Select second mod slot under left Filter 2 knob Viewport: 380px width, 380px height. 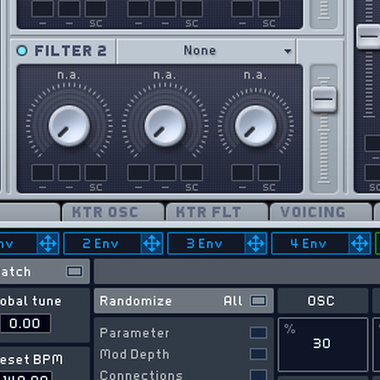coord(69,173)
